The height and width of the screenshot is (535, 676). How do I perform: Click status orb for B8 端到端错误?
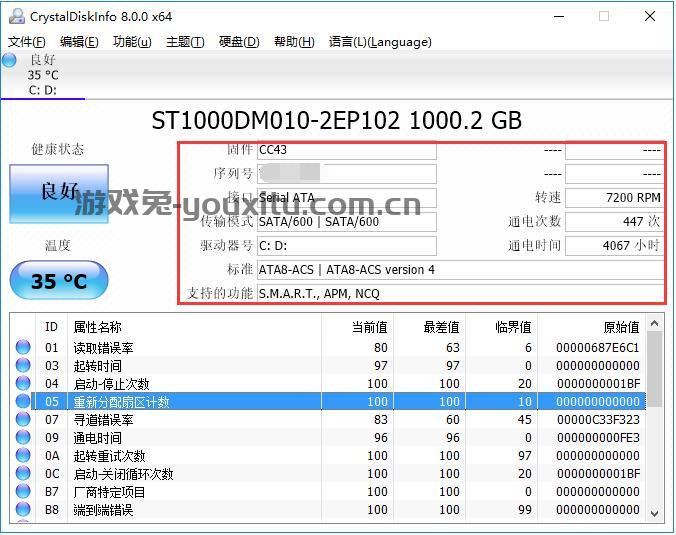tap(23, 510)
